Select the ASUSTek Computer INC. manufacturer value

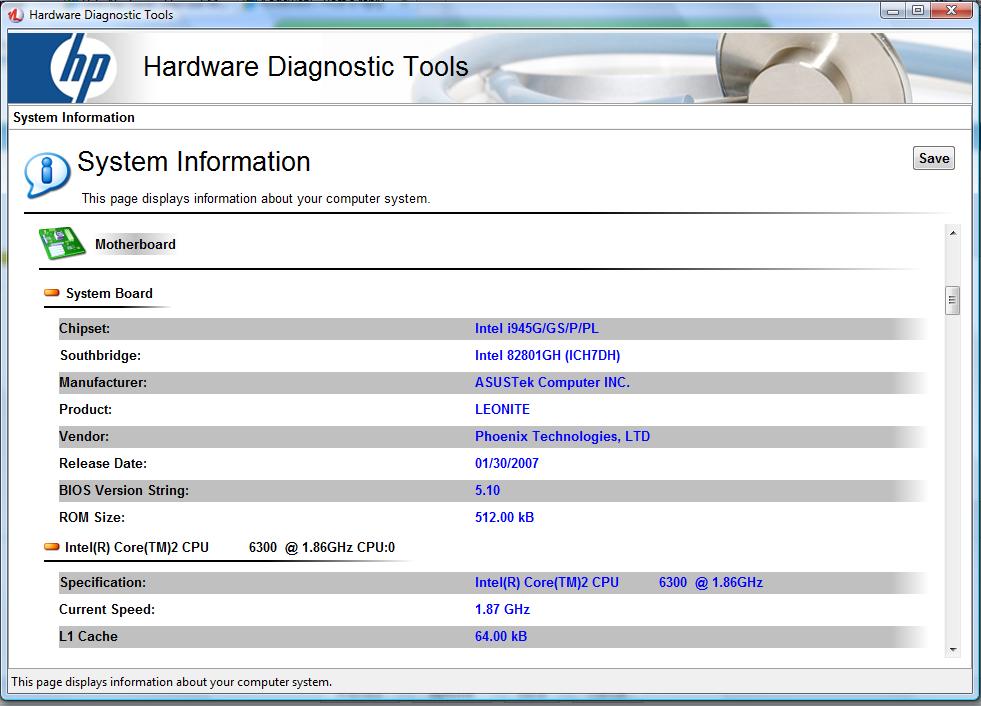coord(552,382)
